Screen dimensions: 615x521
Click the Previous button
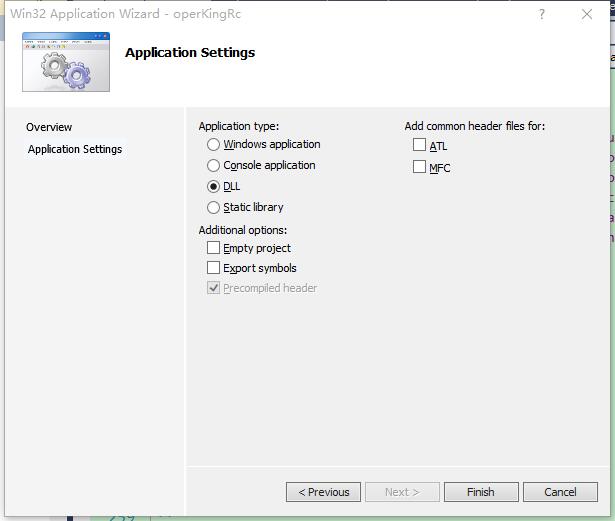[x=323, y=492]
